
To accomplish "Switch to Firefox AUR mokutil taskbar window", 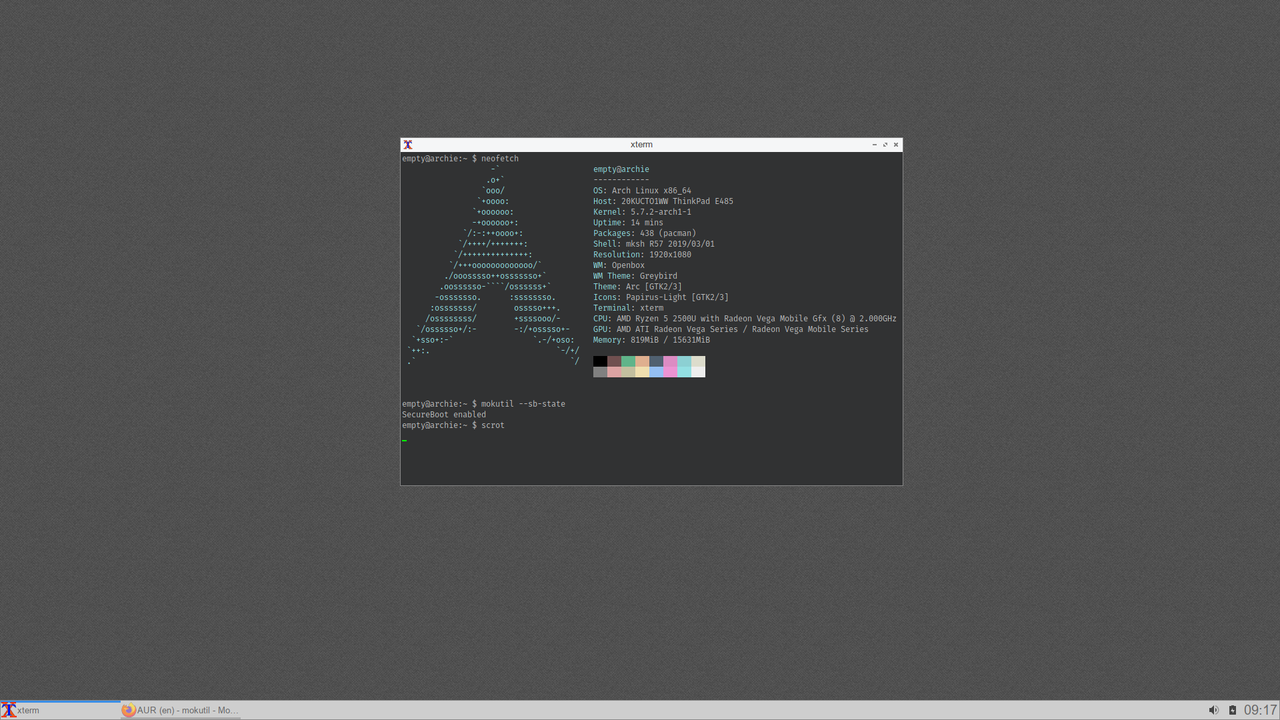I will click(x=180, y=710).
